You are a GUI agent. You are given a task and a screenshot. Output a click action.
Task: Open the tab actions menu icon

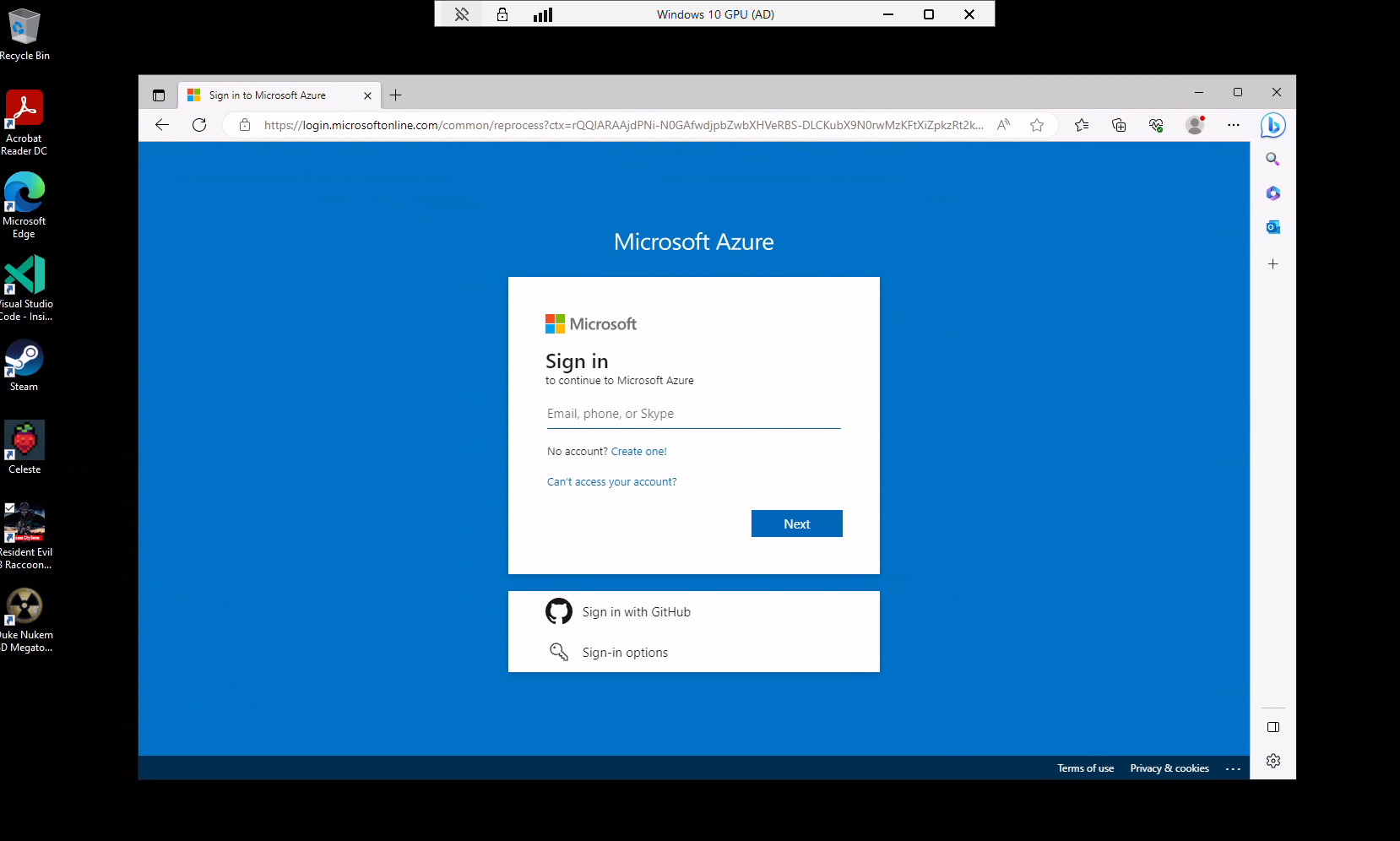pyautogui.click(x=159, y=95)
